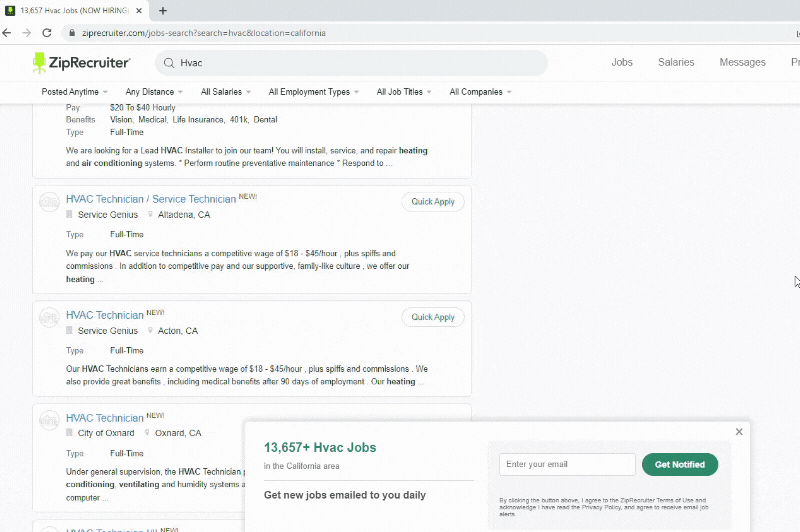
Task: Click the '13,657+ Hvac Jobs' popup heading
Action: coord(320,447)
